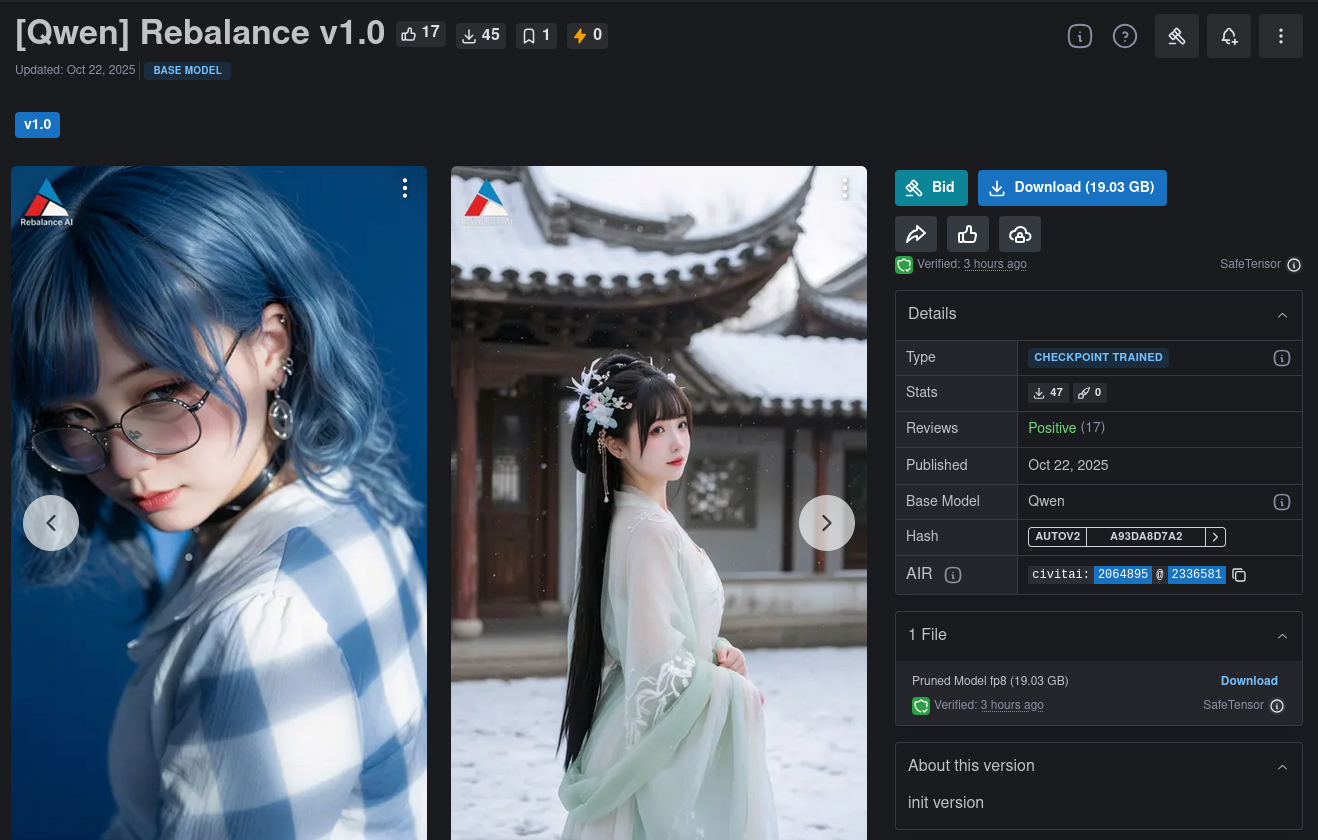This screenshot has width=1318, height=840.
Task: Click the info icon in the Base Model row
Action: 1281,502
